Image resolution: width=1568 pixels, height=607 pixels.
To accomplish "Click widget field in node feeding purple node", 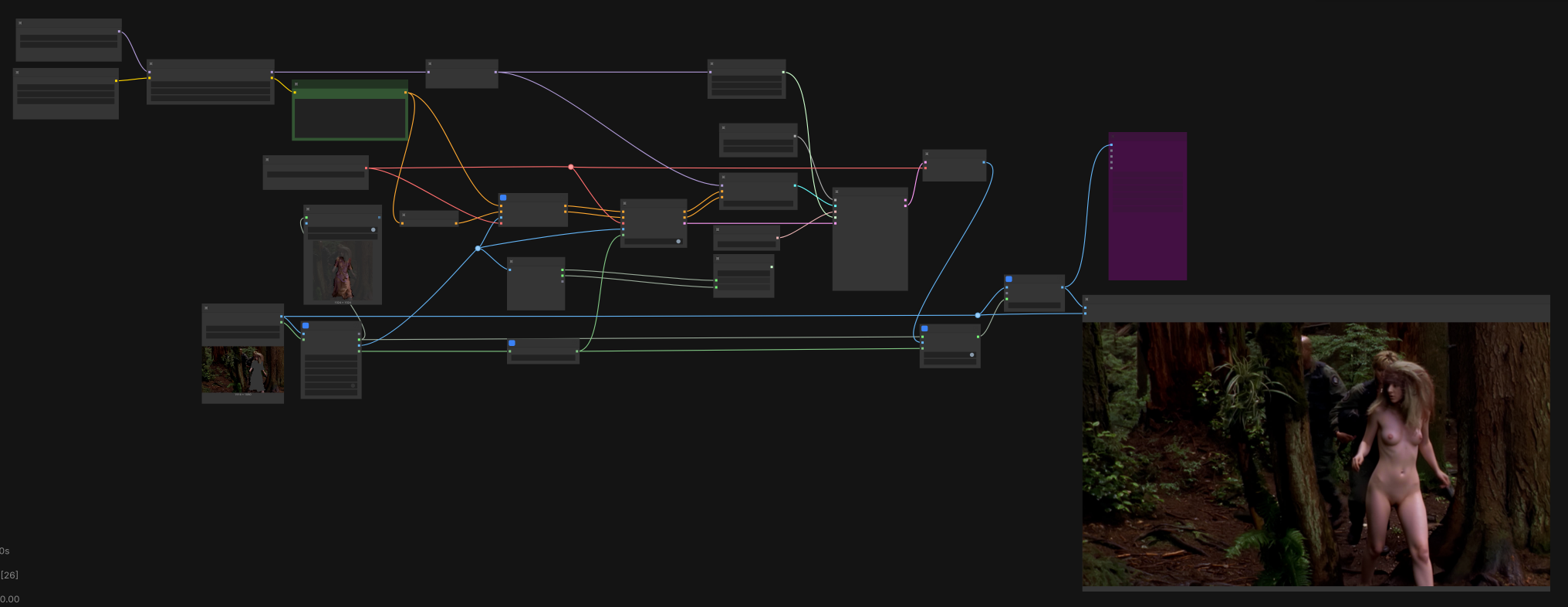I will tap(1035, 305).
